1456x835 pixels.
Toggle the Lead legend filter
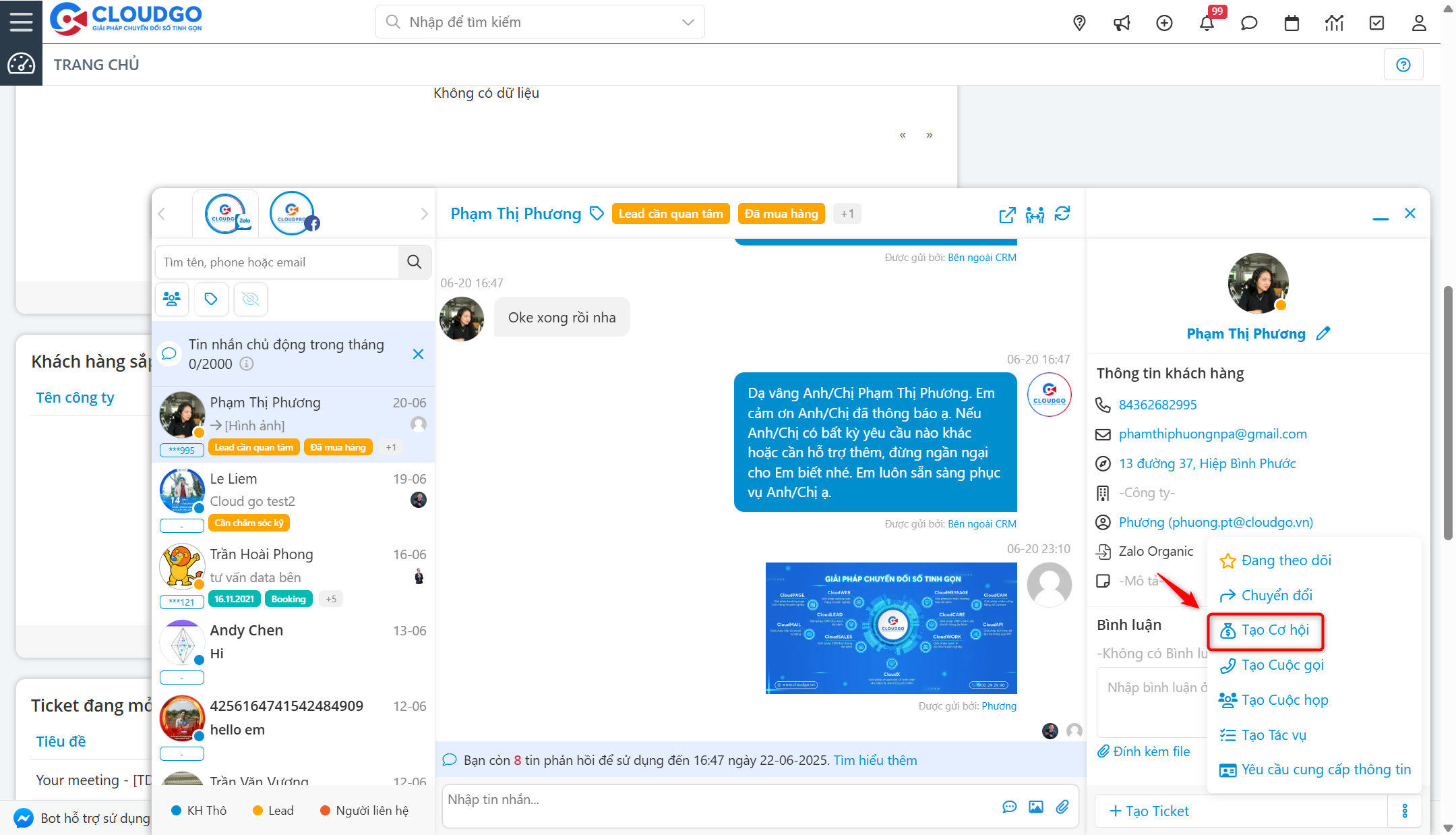272,810
